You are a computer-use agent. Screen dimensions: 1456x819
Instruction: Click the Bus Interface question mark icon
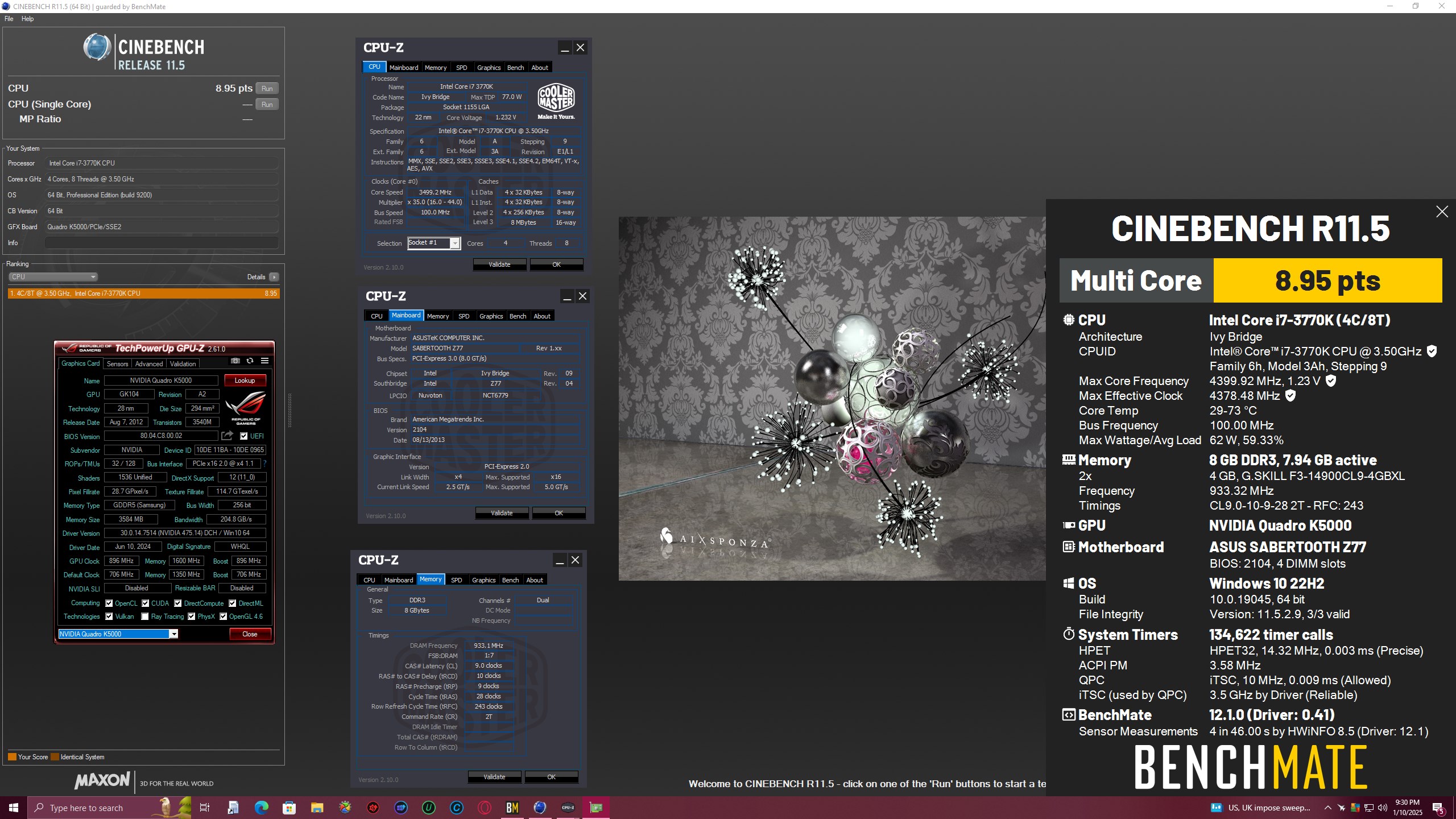coord(264,464)
